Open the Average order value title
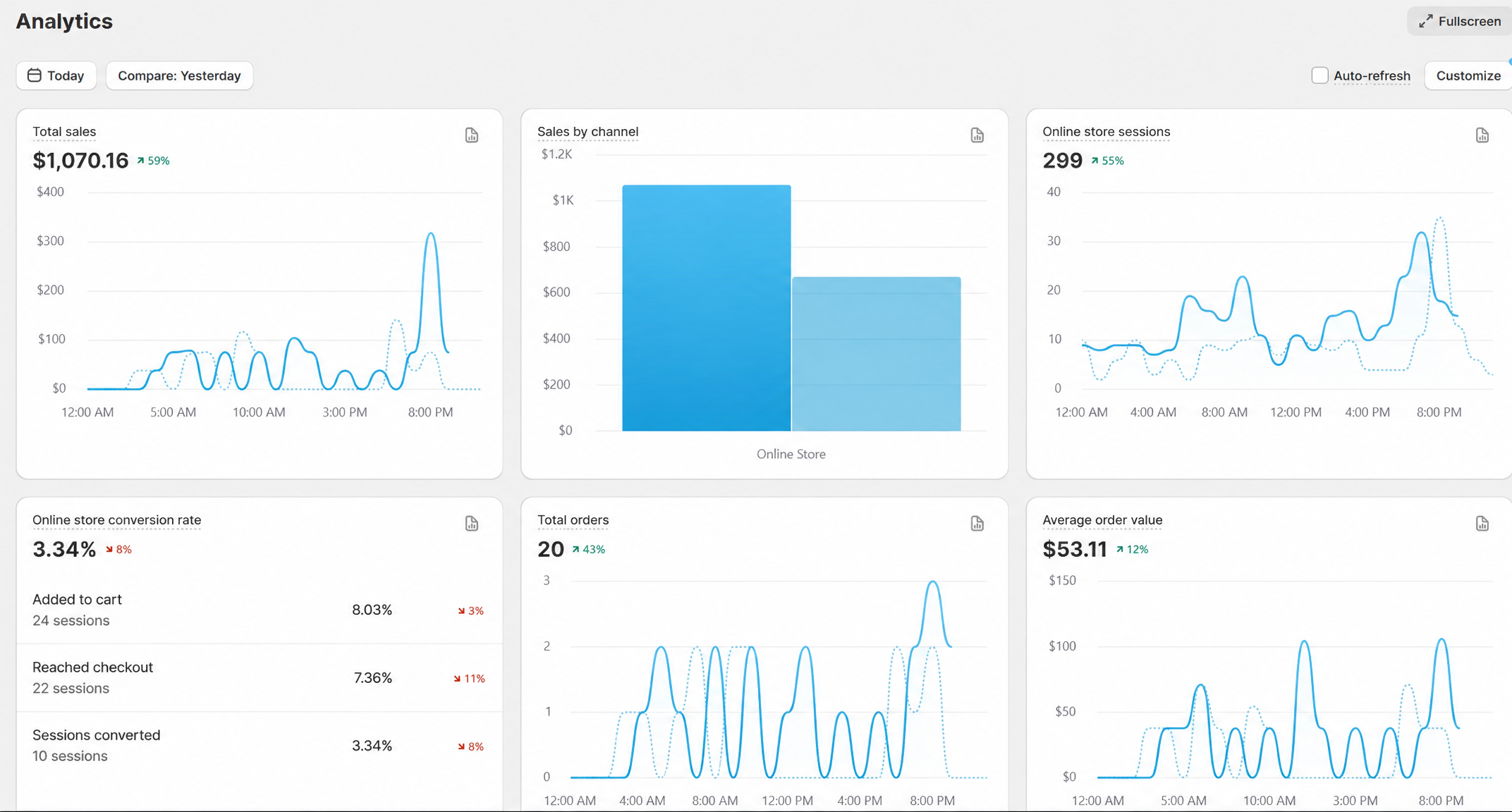The height and width of the screenshot is (812, 1512). (x=1102, y=520)
